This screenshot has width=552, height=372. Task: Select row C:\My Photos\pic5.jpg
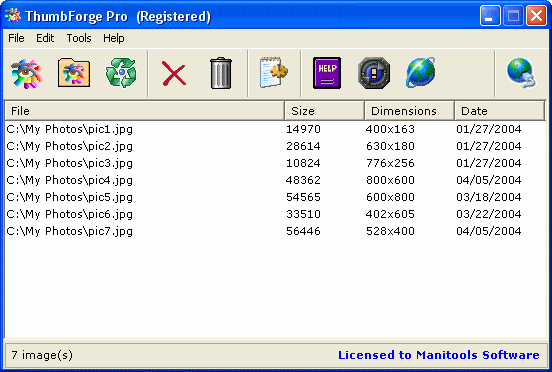click(275, 197)
